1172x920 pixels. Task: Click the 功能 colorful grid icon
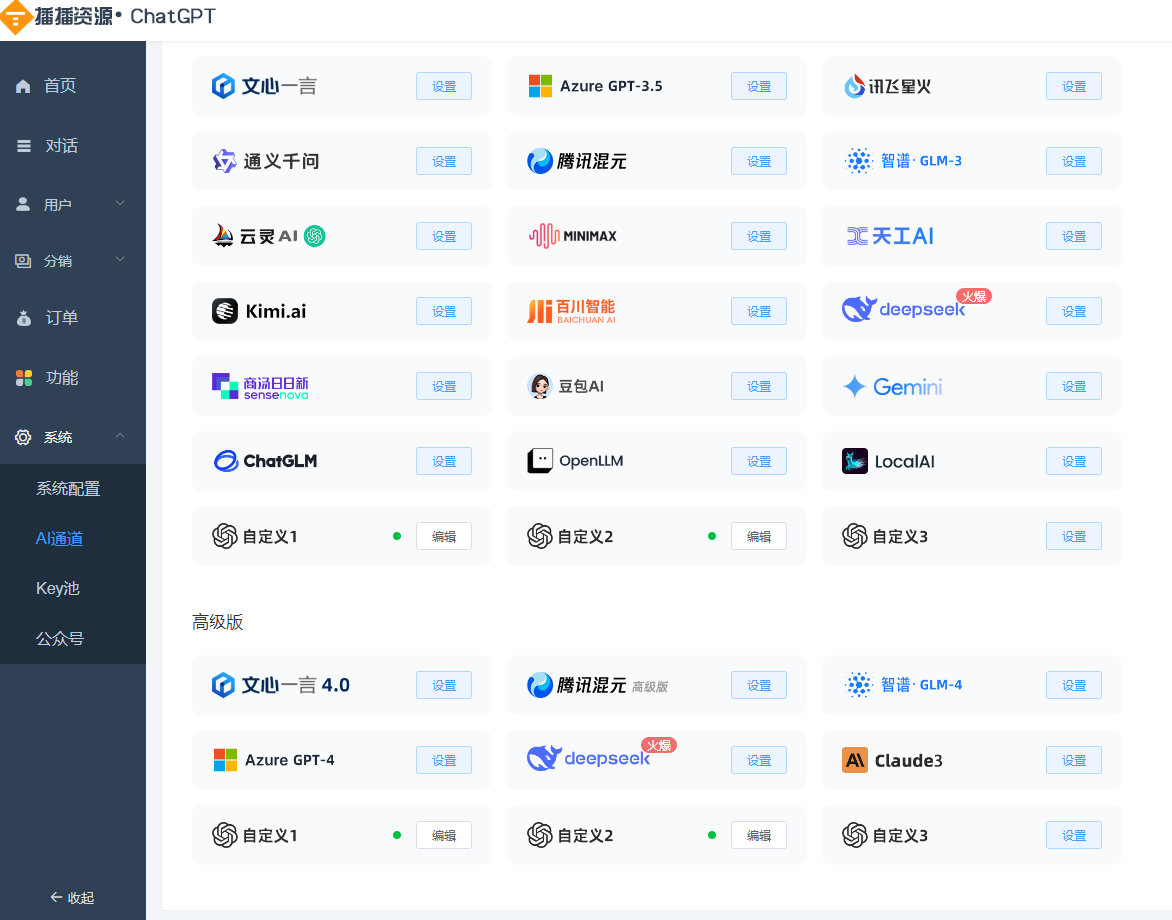(x=24, y=378)
